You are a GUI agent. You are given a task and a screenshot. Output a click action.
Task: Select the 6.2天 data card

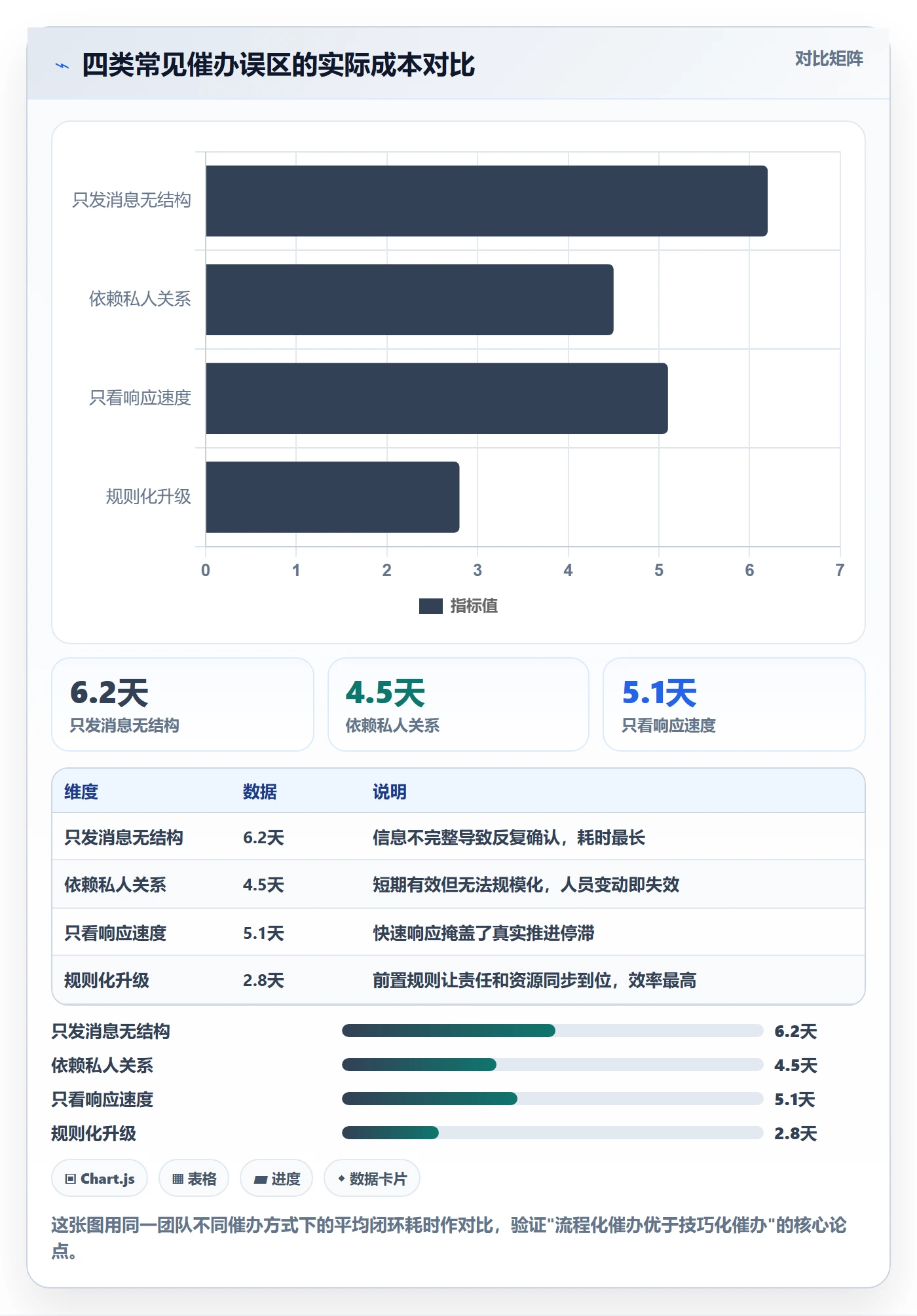click(183, 704)
